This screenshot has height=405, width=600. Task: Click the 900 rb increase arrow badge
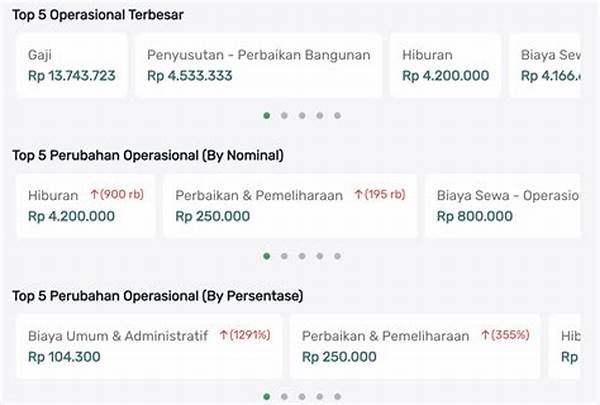point(117,194)
